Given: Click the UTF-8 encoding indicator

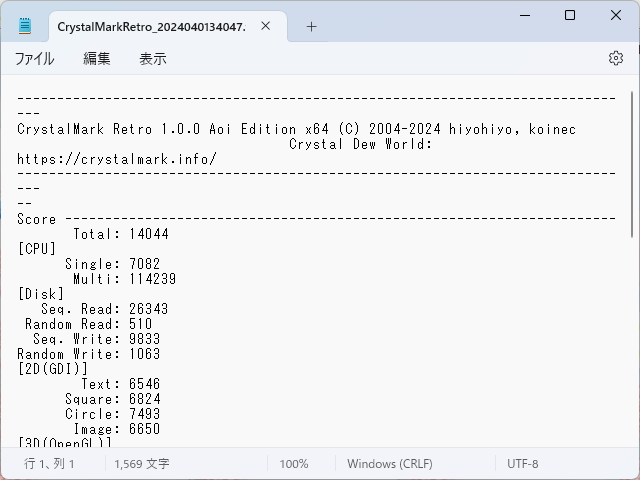Looking at the screenshot, I should pyautogui.click(x=522, y=464).
